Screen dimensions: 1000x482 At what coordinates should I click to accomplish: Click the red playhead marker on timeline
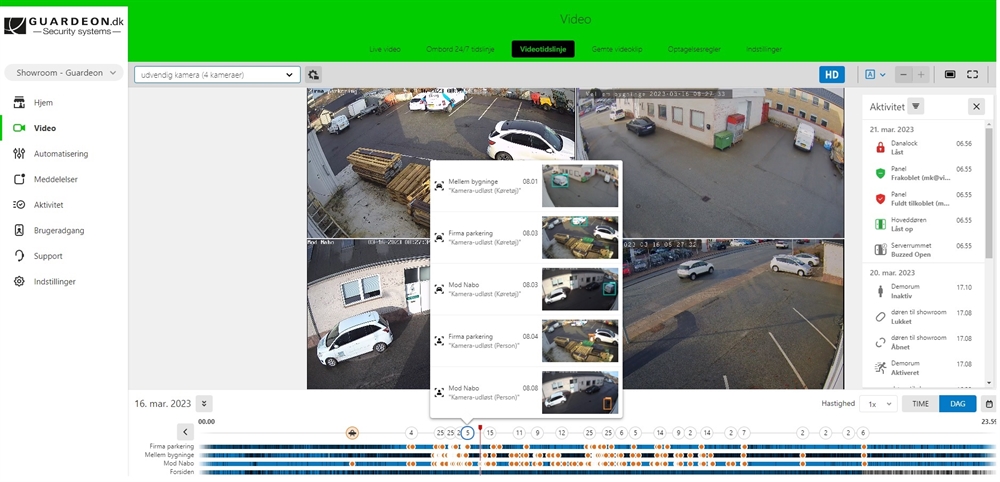pyautogui.click(x=480, y=428)
